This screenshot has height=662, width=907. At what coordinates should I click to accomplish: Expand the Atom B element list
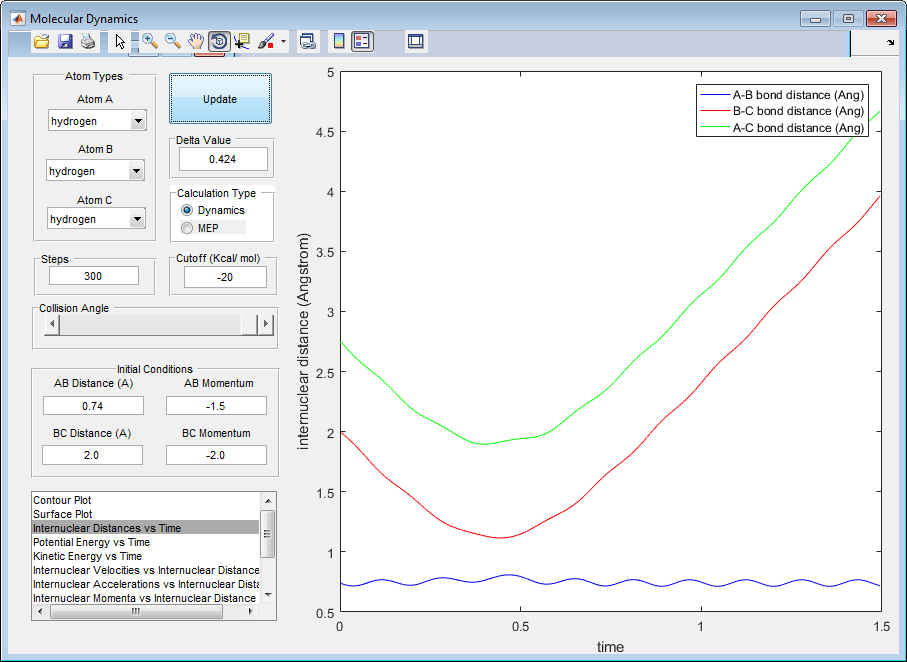pyautogui.click(x=137, y=171)
